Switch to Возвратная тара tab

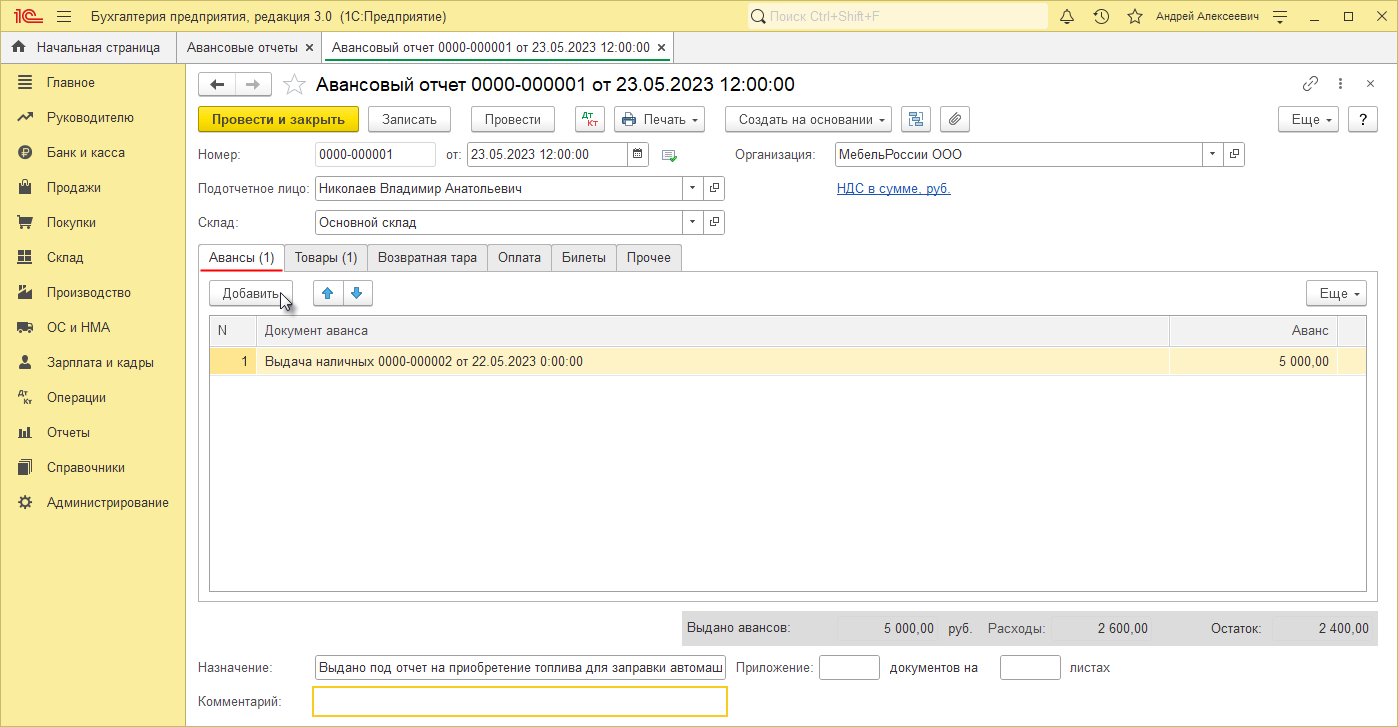pyautogui.click(x=427, y=257)
